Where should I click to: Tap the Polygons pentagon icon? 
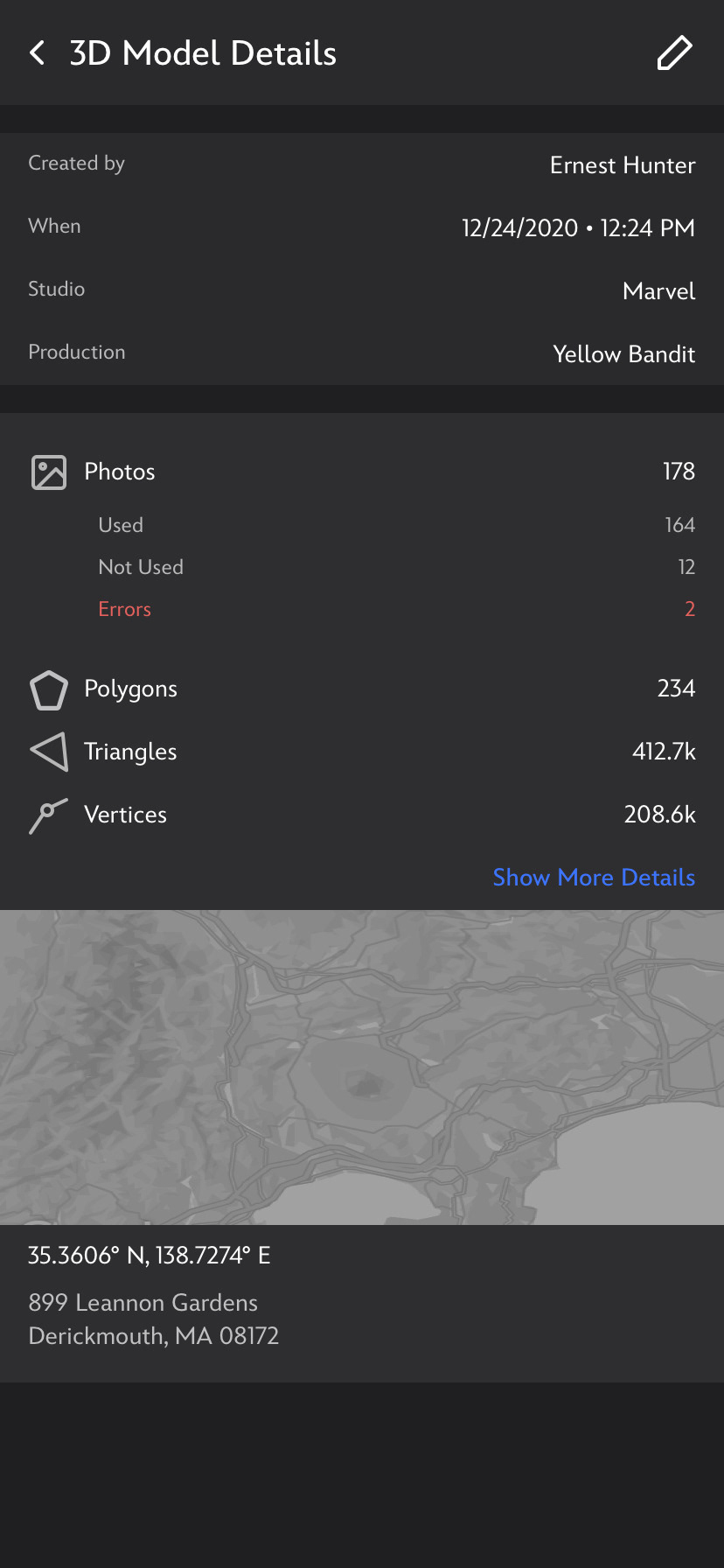point(49,689)
